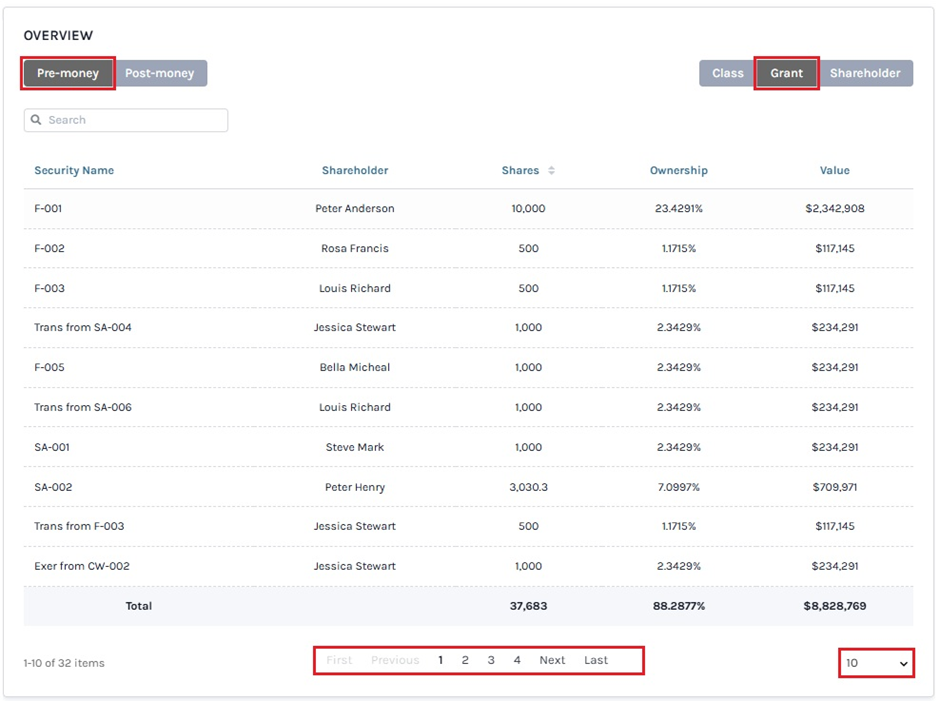Screen dimensions: 940x701
Task: Sort by Ownership column header
Action: coord(678,171)
